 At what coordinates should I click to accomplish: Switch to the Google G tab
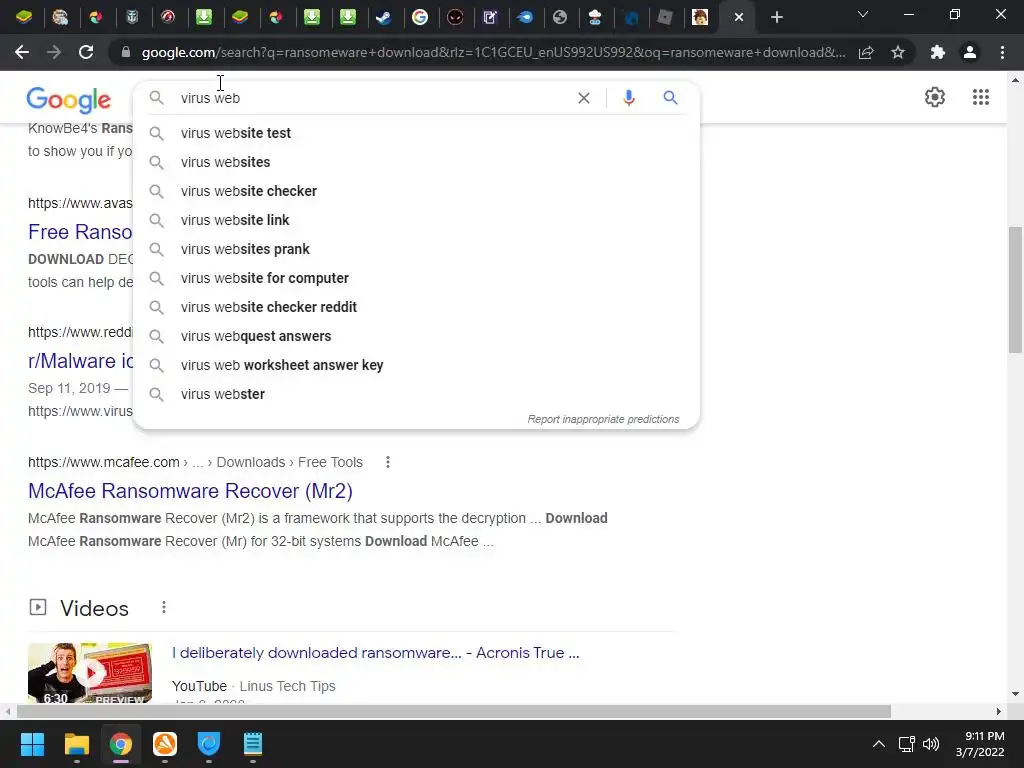pos(420,17)
